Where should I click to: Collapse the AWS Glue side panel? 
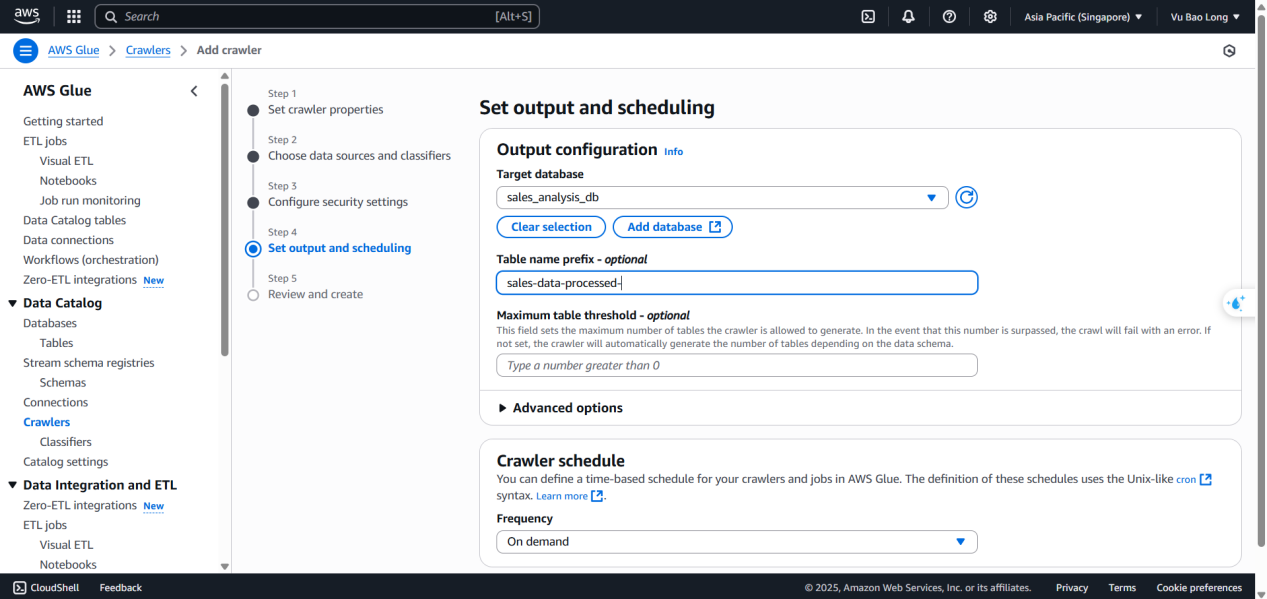(194, 91)
